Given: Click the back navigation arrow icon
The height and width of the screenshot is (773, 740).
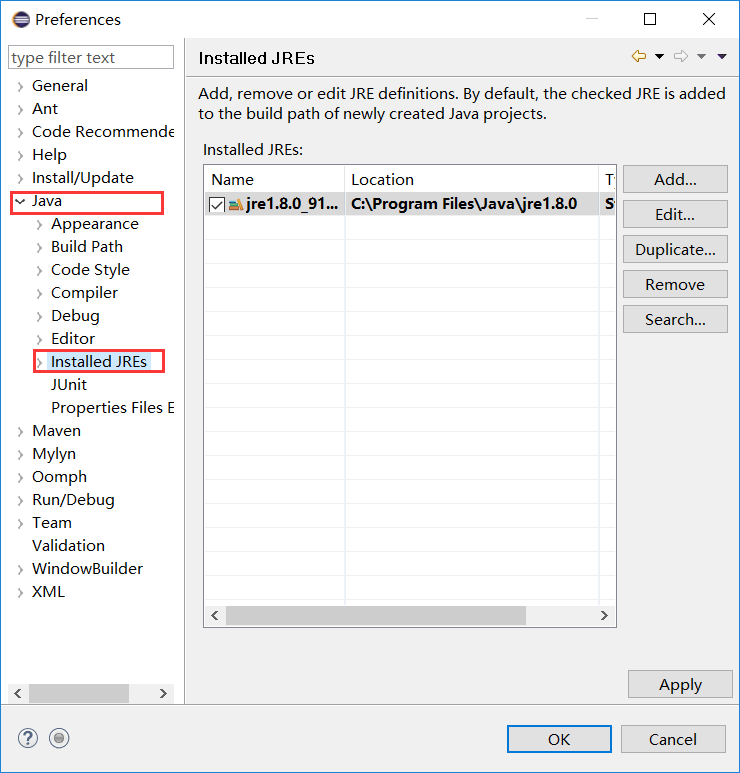Looking at the screenshot, I should 639,56.
